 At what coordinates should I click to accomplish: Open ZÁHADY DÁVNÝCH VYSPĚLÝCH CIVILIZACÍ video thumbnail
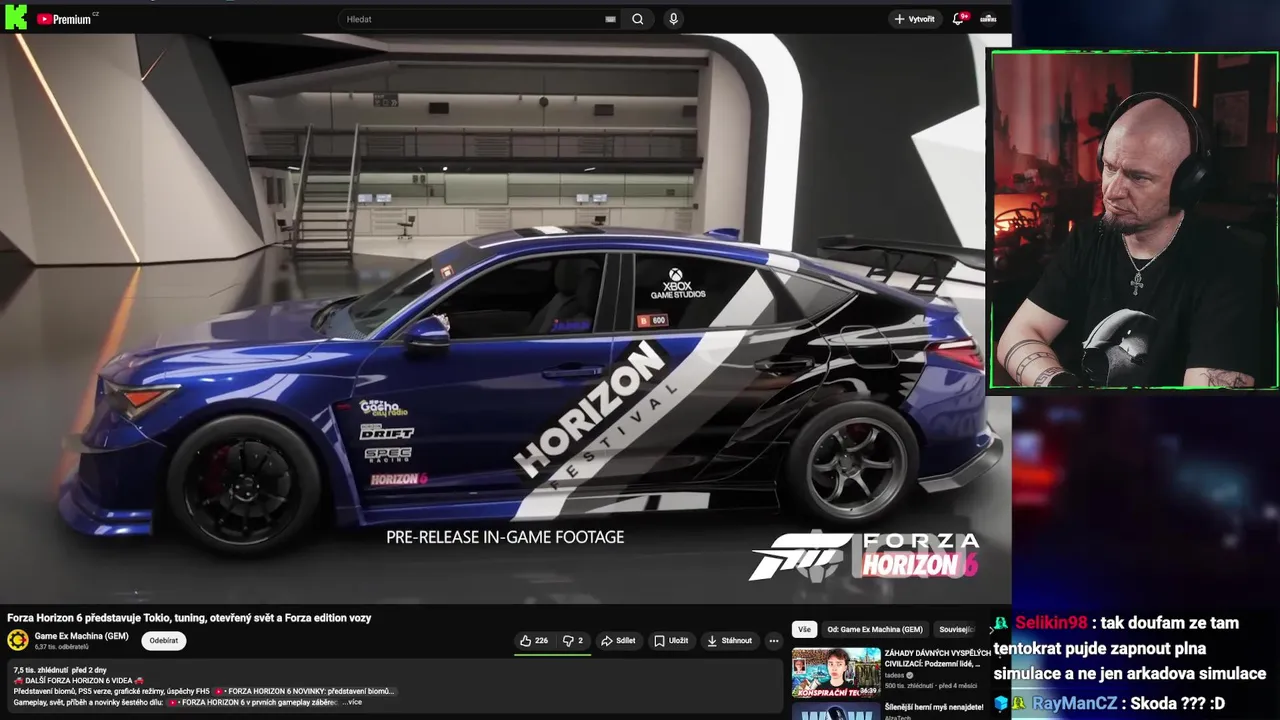pyautogui.click(x=836, y=673)
